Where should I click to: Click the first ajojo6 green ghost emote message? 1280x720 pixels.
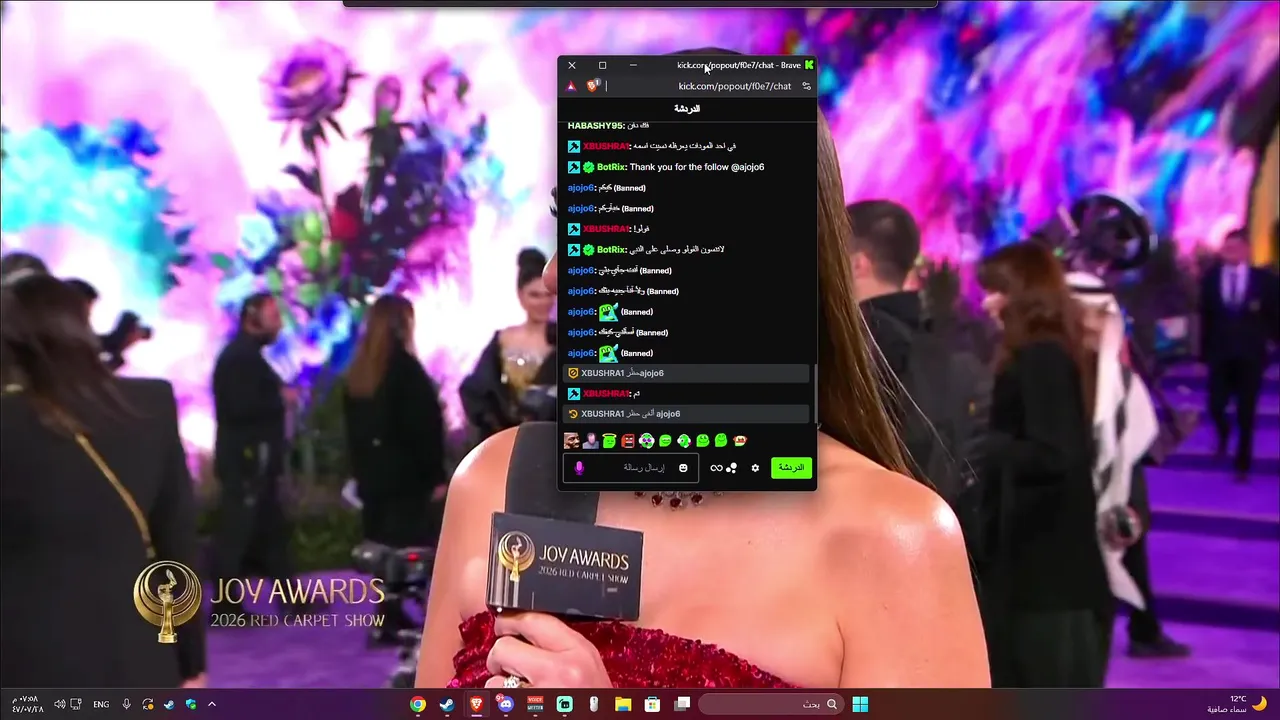[608, 312]
